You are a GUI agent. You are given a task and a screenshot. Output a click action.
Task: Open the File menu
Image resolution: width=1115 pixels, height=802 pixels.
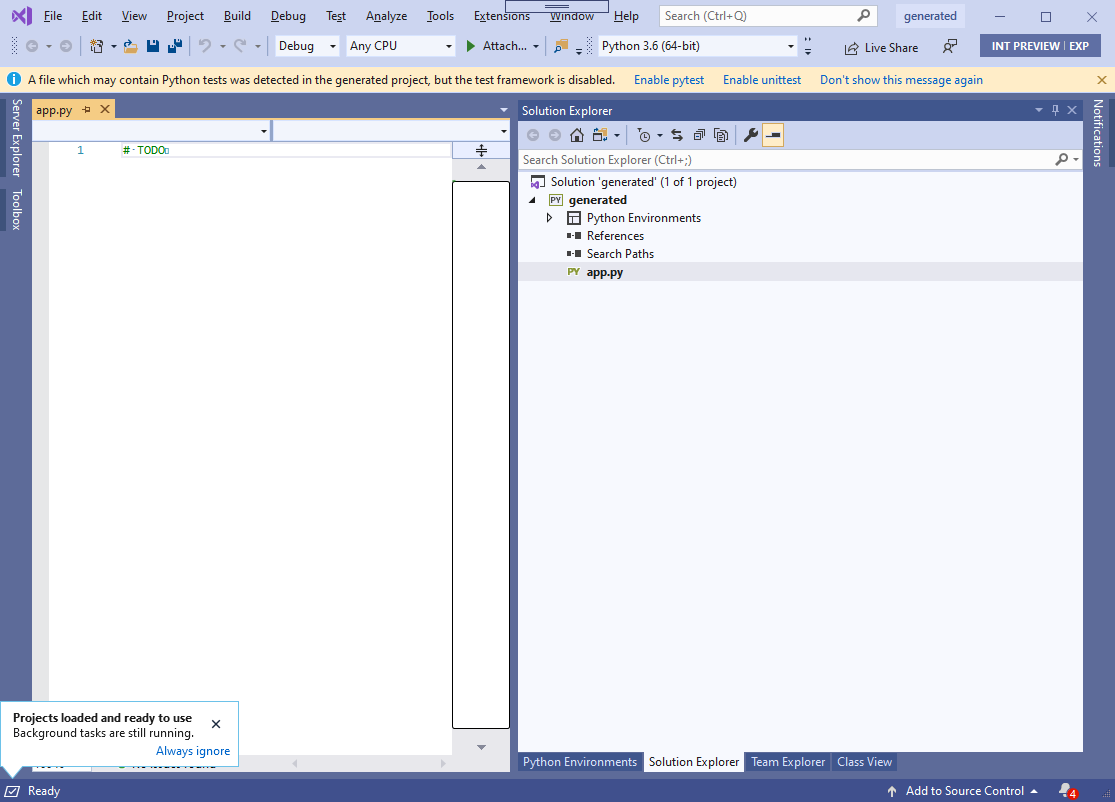(x=53, y=16)
